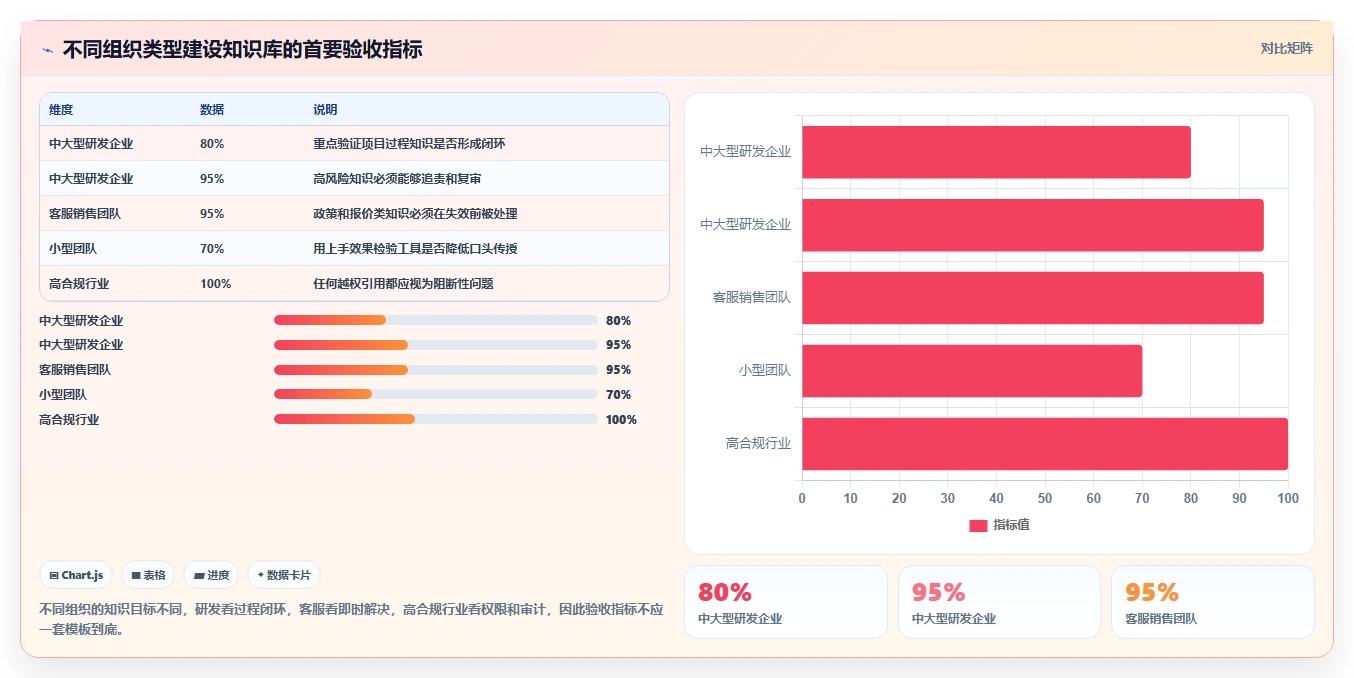Viewport: 1354px width, 678px height.
Task: Click the 小型团队 70% progress bar
Action: tap(436, 395)
